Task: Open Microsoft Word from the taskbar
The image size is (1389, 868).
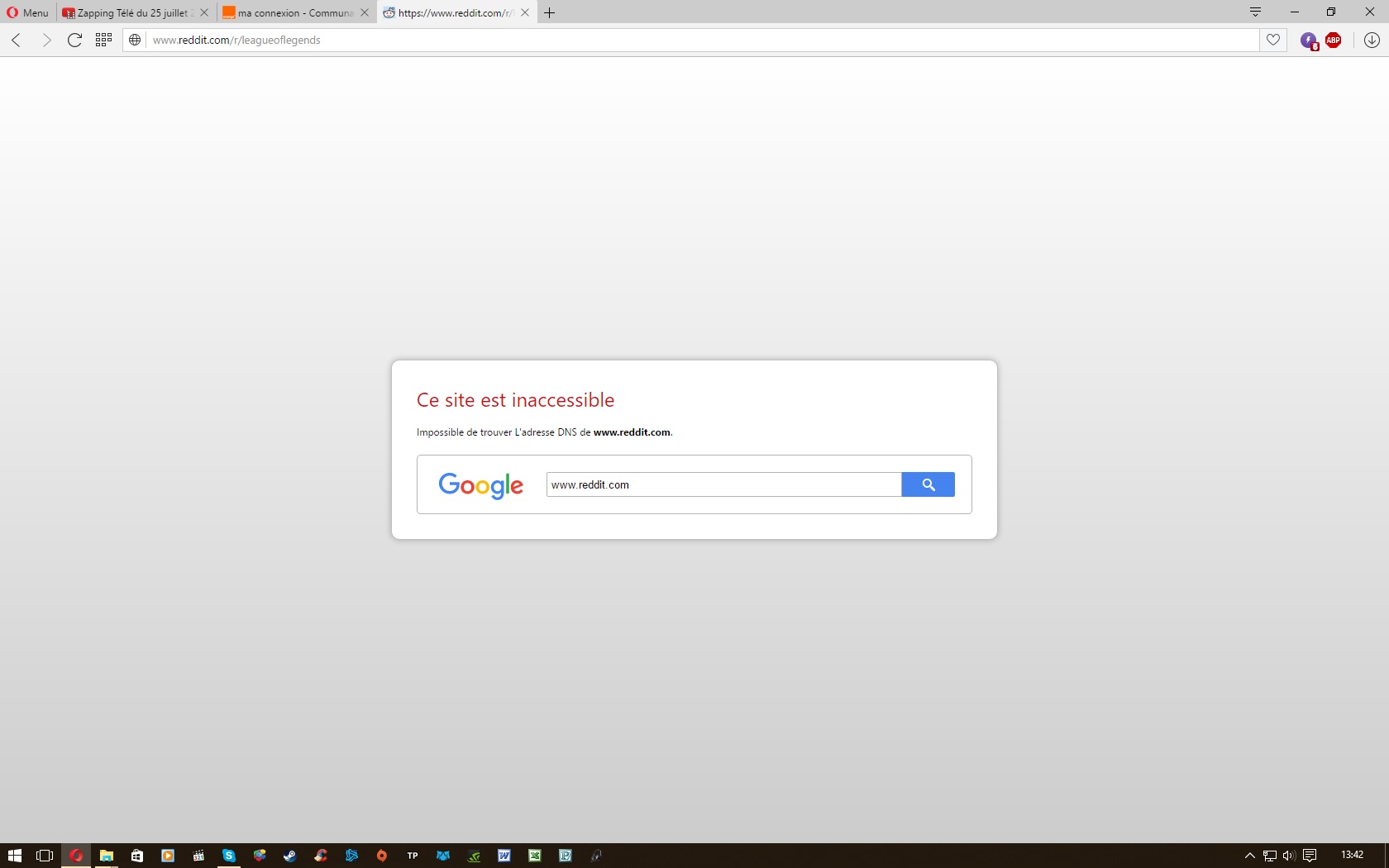Action: [x=504, y=856]
